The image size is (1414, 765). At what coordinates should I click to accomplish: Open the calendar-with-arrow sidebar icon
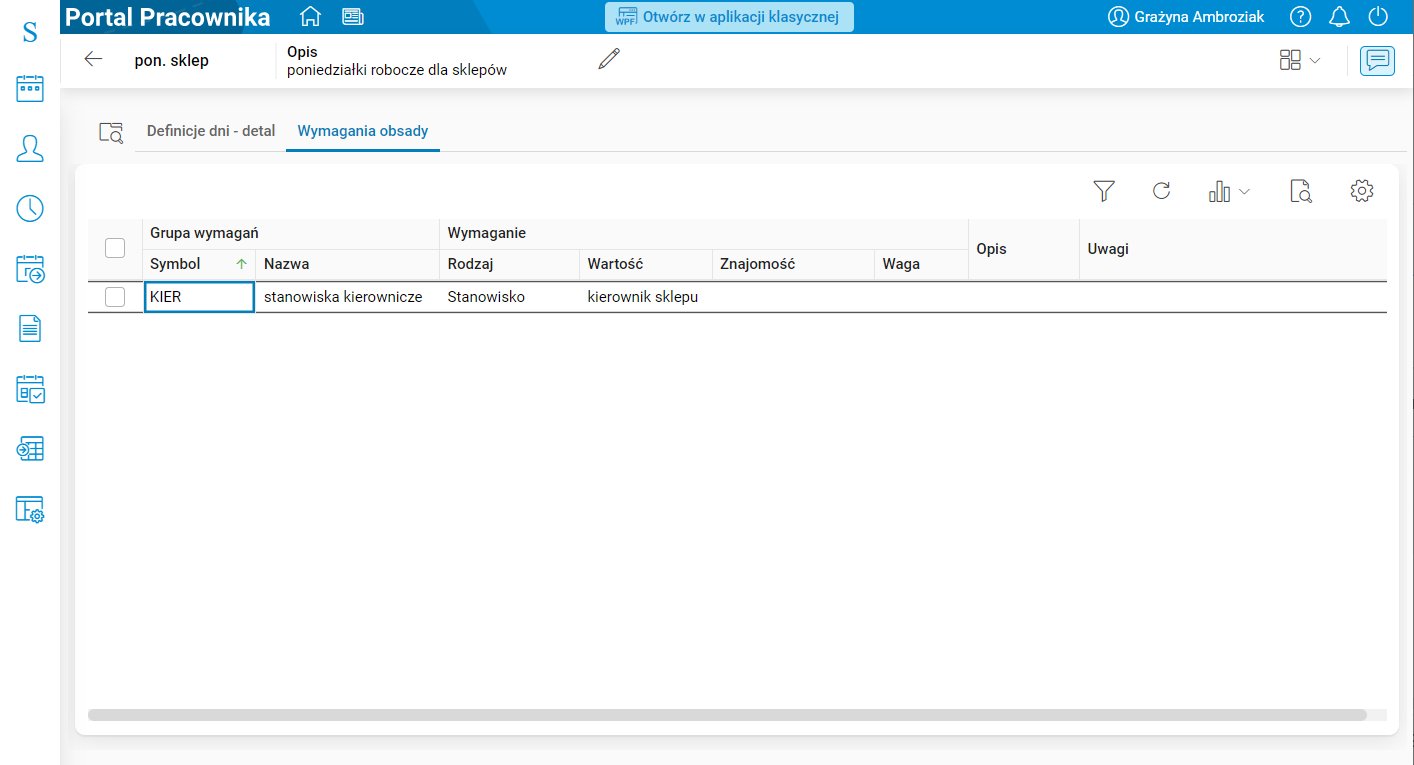point(30,268)
